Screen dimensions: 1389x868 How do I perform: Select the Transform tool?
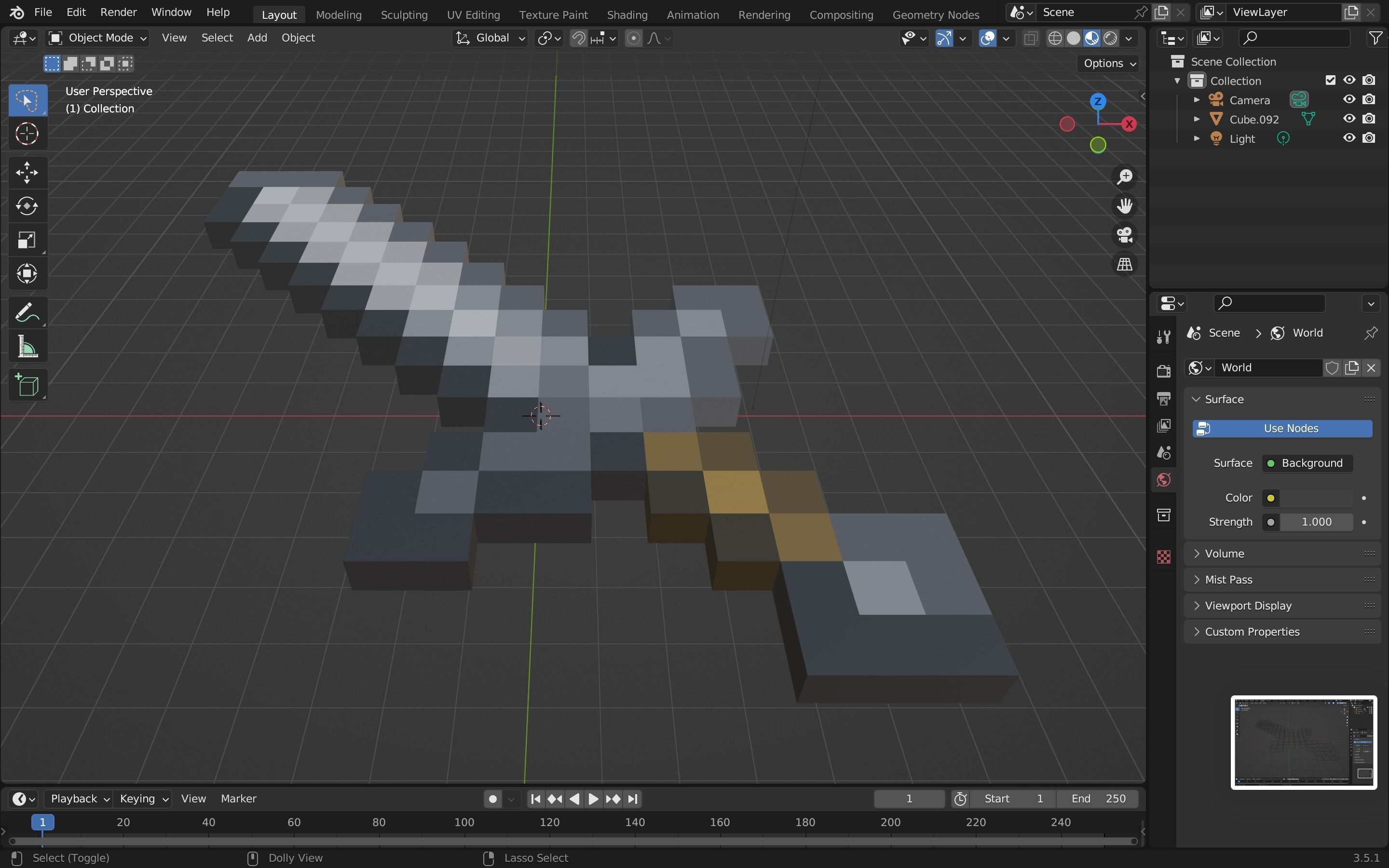click(27, 273)
